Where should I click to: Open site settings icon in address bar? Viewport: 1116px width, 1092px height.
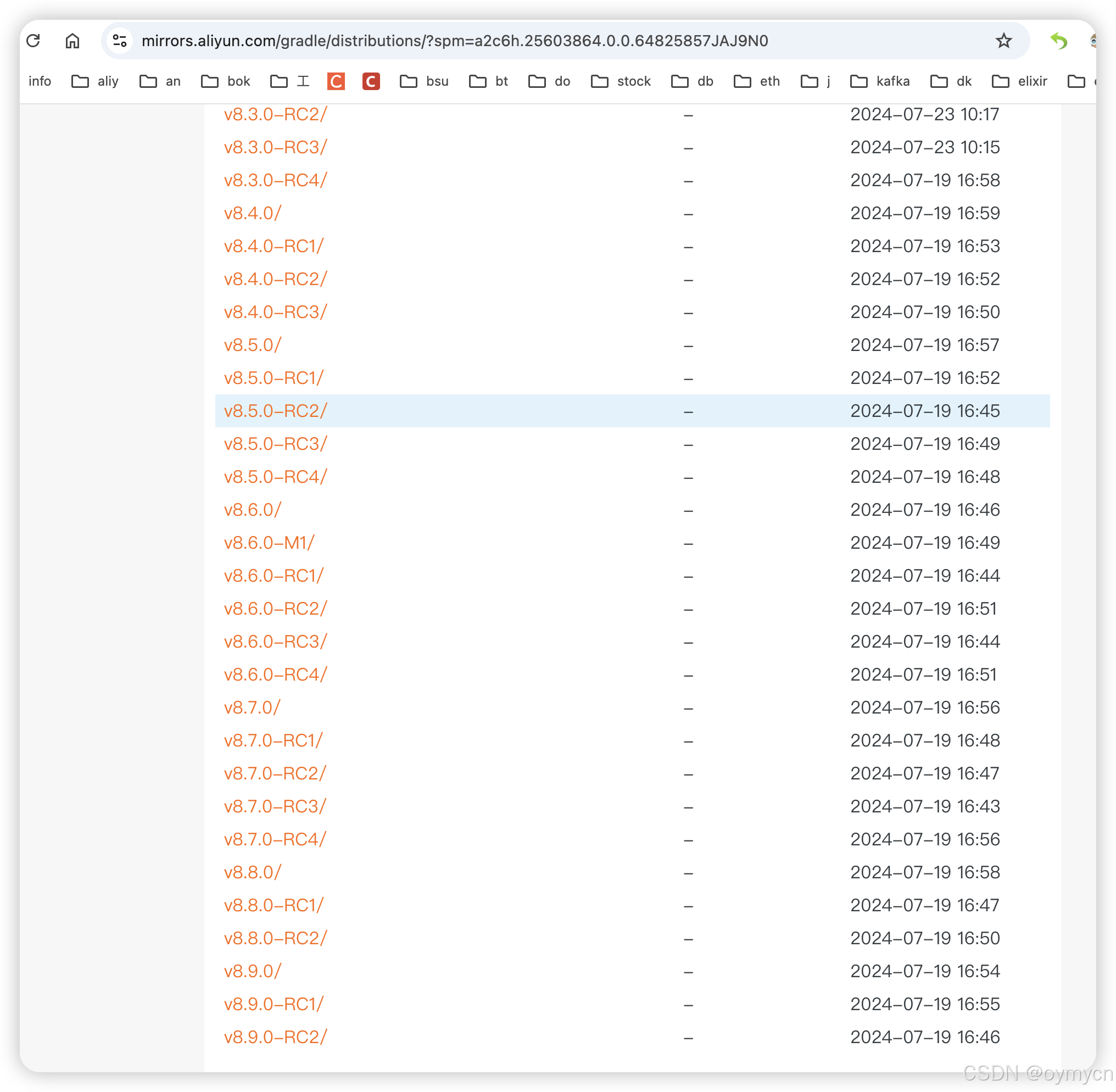tap(119, 41)
